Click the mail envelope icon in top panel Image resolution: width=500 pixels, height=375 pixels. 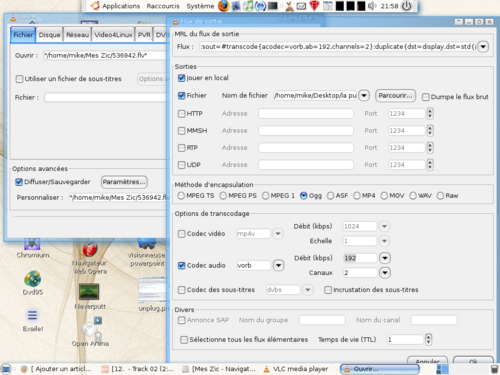coord(301,6)
